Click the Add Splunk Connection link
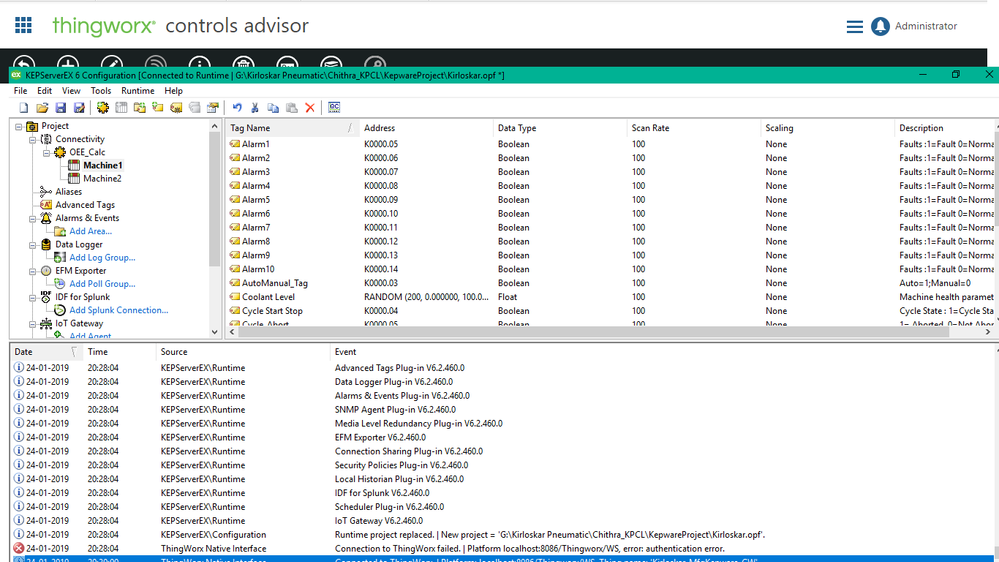The image size is (999, 562). (119, 310)
